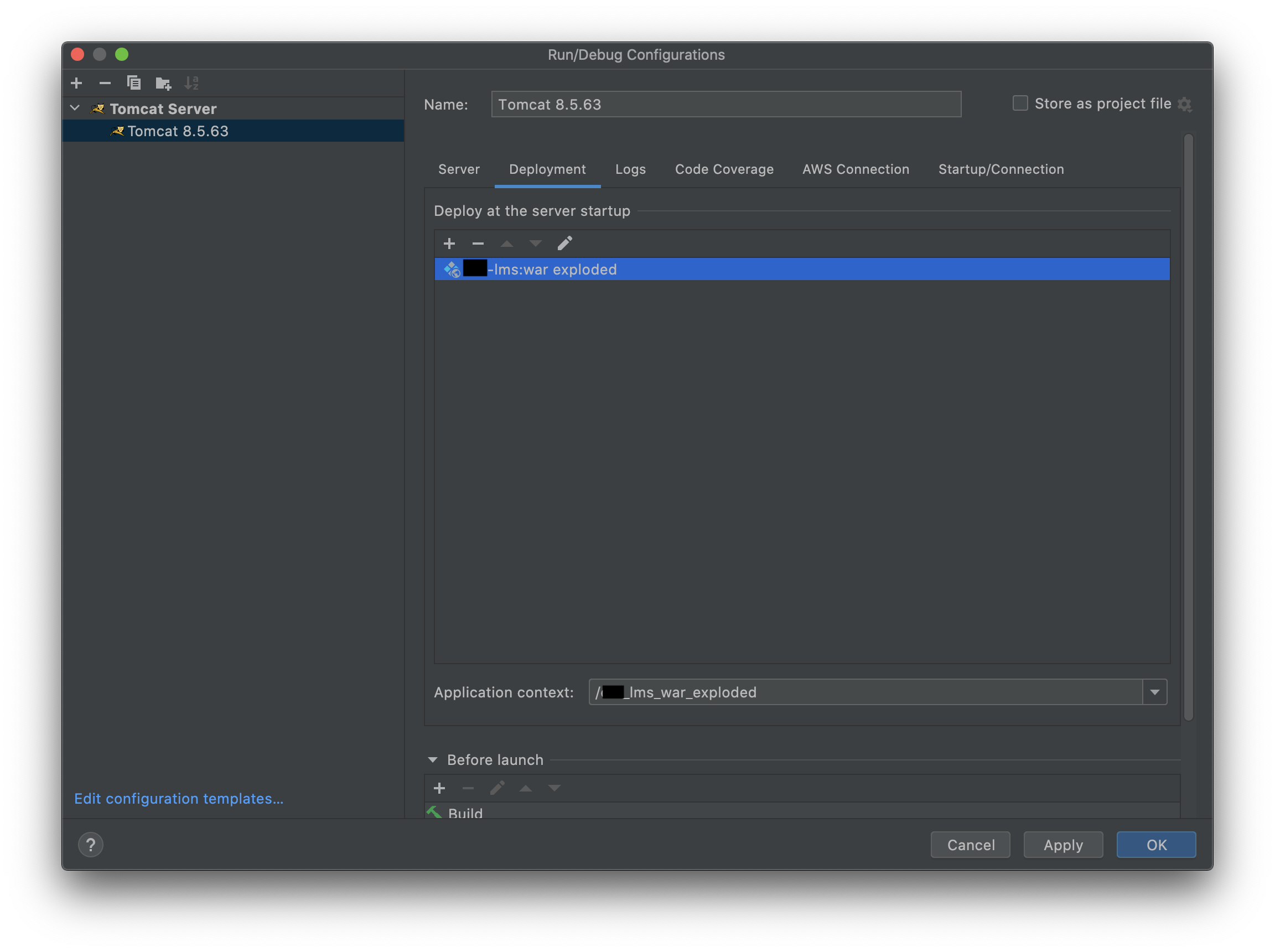Viewport: 1275px width, 952px height.
Task: Remove selected configuration with minus icon
Action: click(x=105, y=83)
